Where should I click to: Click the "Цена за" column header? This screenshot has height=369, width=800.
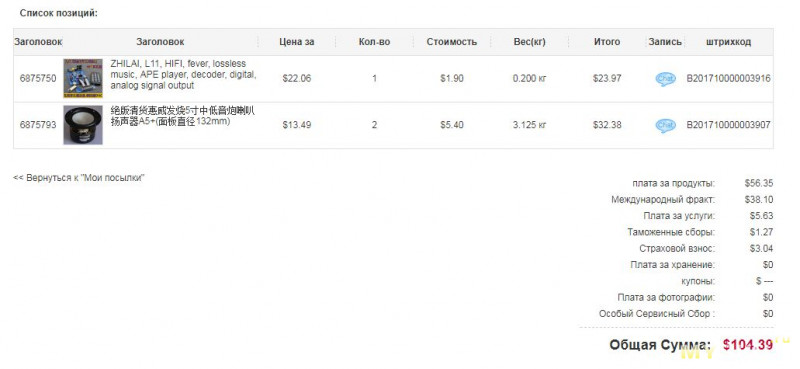pyautogui.click(x=297, y=42)
